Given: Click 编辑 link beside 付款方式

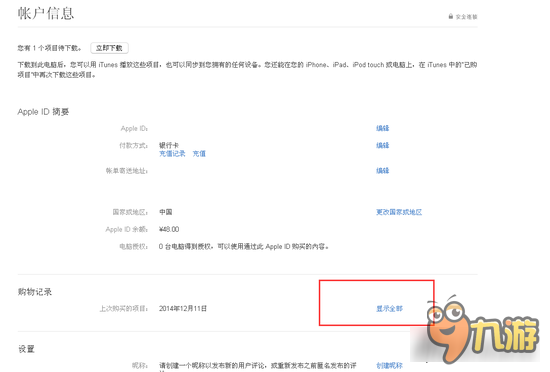Looking at the screenshot, I should pos(382,145).
